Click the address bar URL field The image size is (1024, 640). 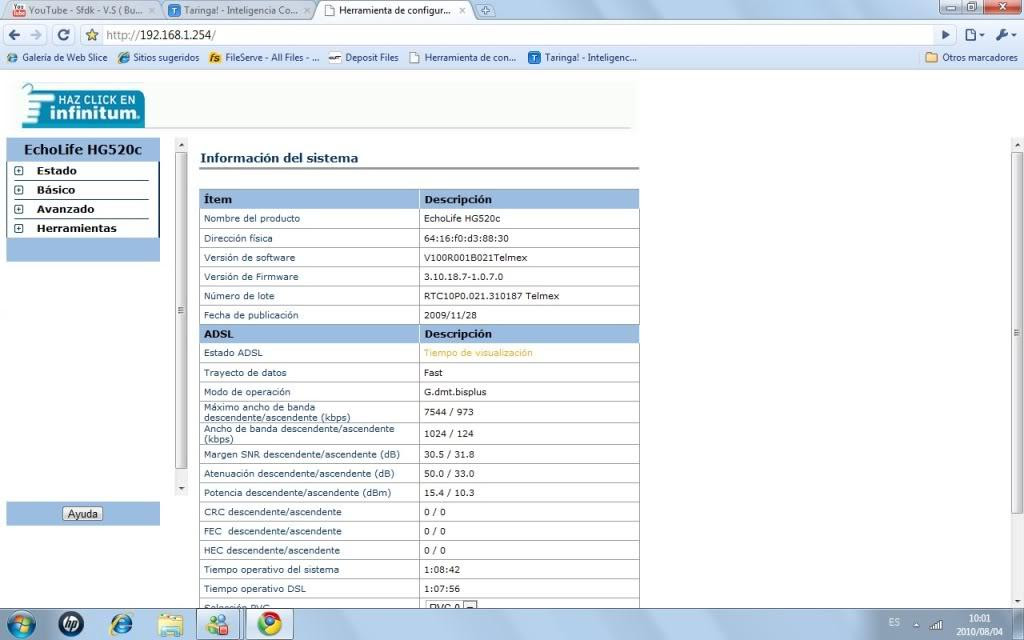coord(516,35)
